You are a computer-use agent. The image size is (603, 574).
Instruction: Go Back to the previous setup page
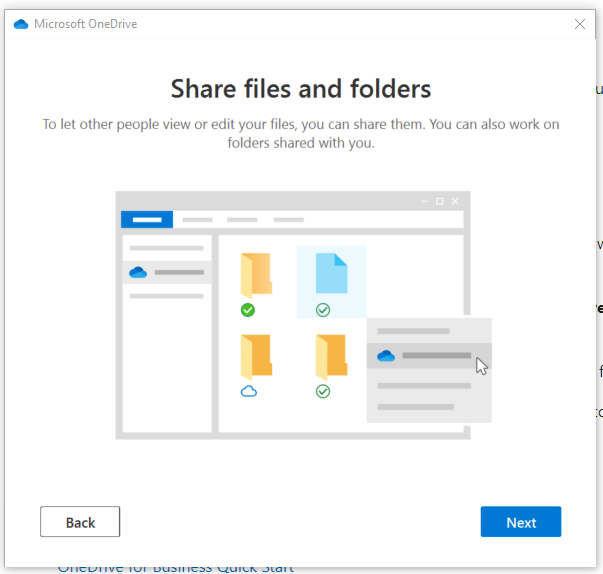click(x=80, y=522)
